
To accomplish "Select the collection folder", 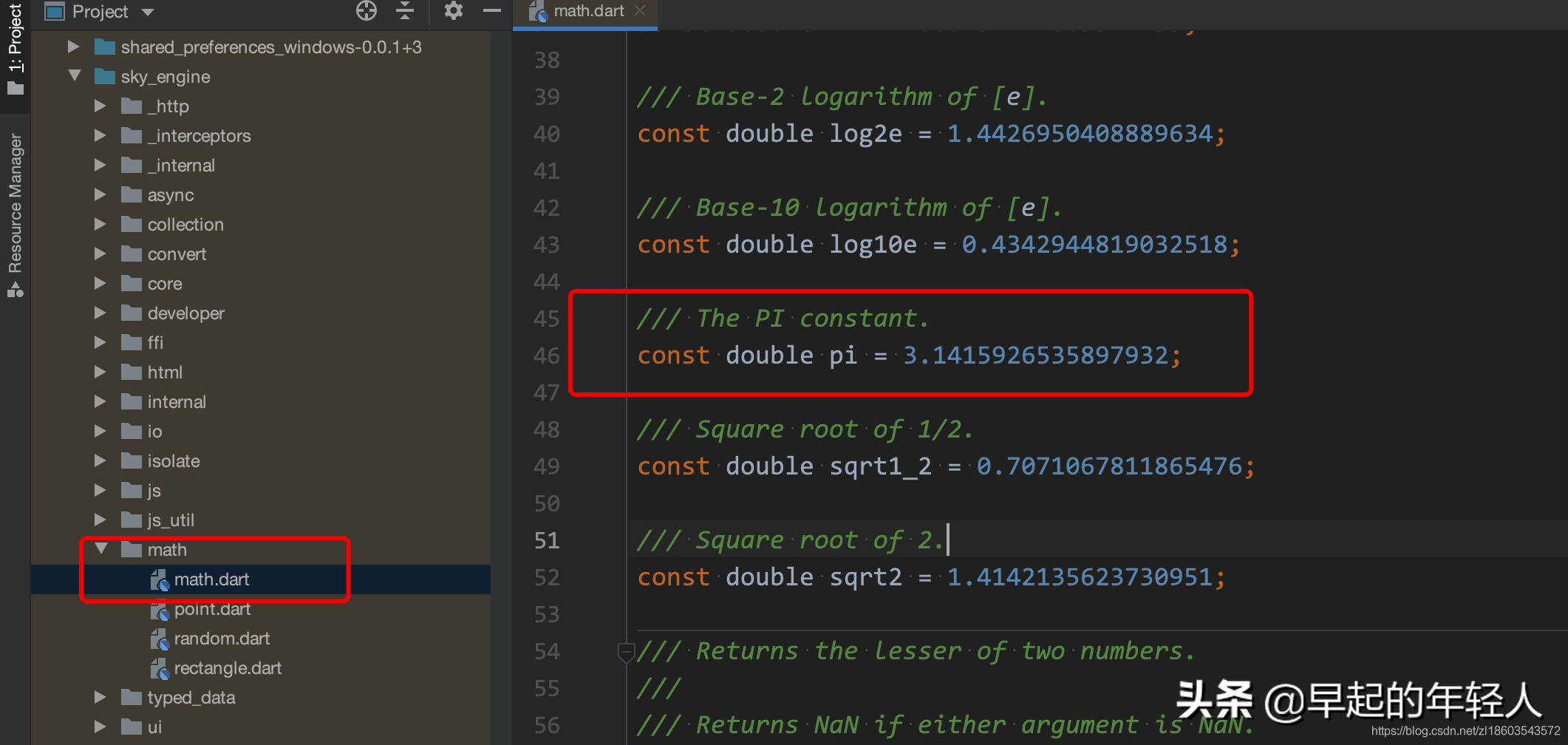I will 185,225.
